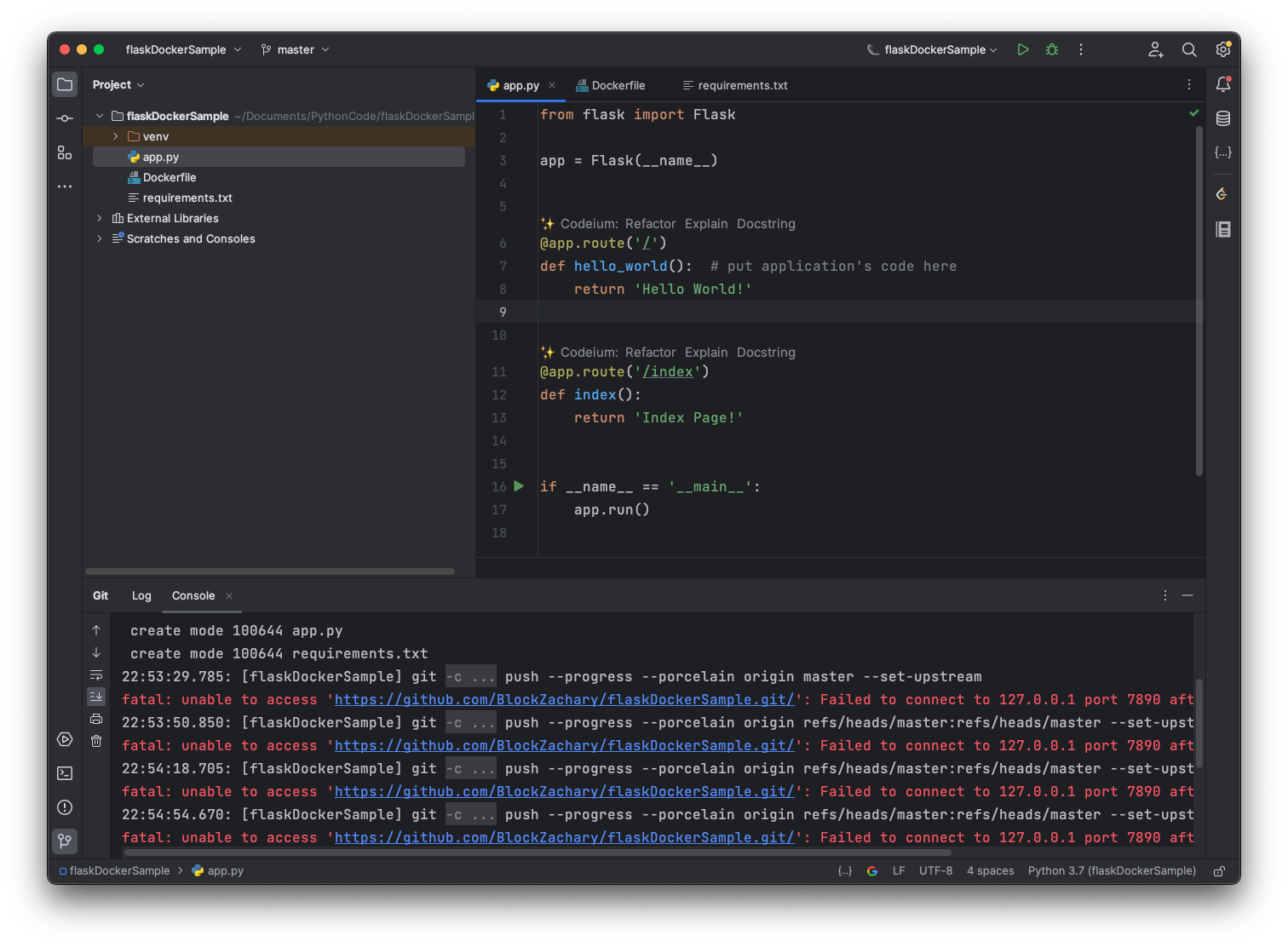Open the first GitHub repository URL in console
The image size is (1288, 947).
pyautogui.click(x=564, y=699)
